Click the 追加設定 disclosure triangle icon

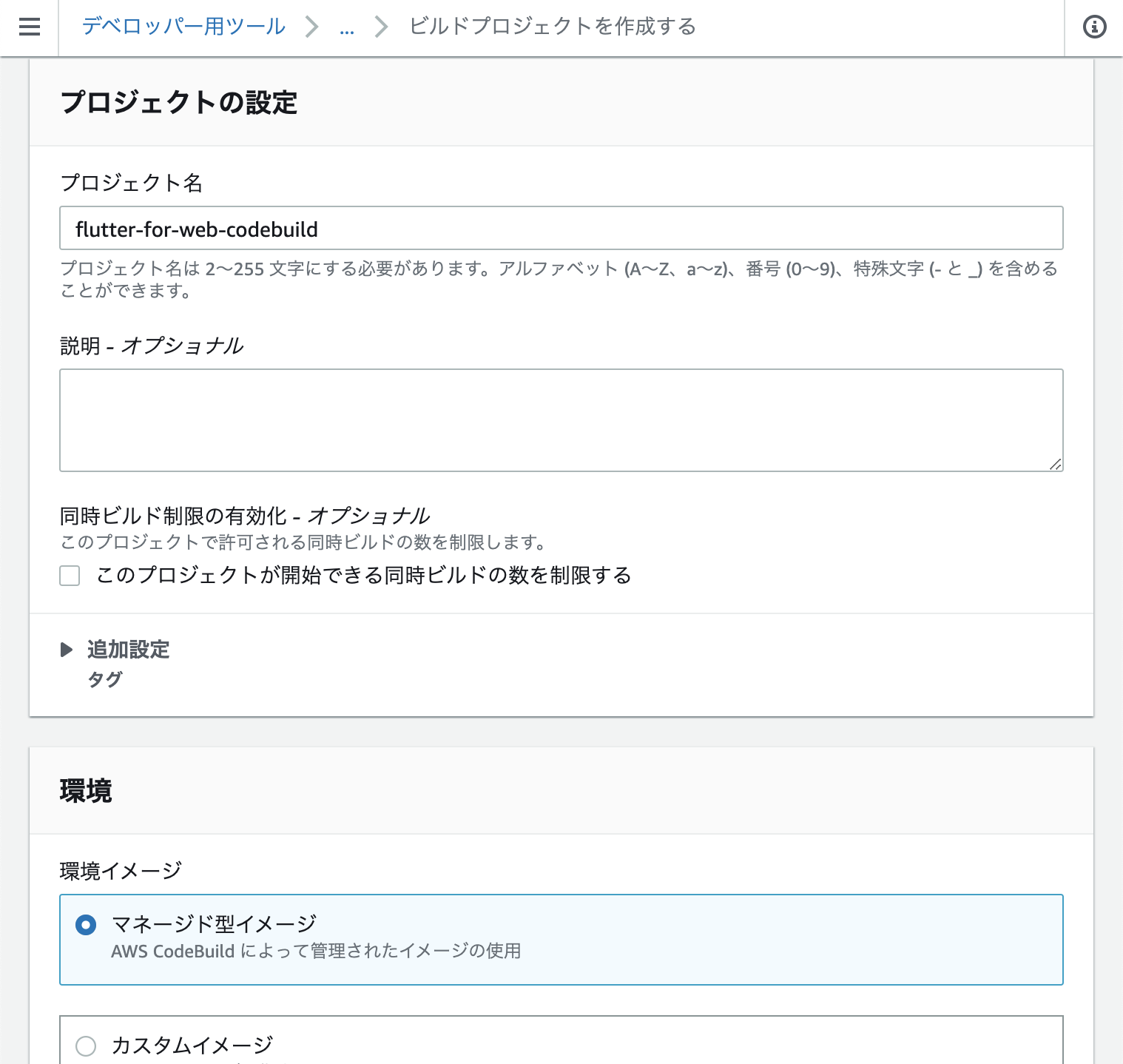point(67,650)
